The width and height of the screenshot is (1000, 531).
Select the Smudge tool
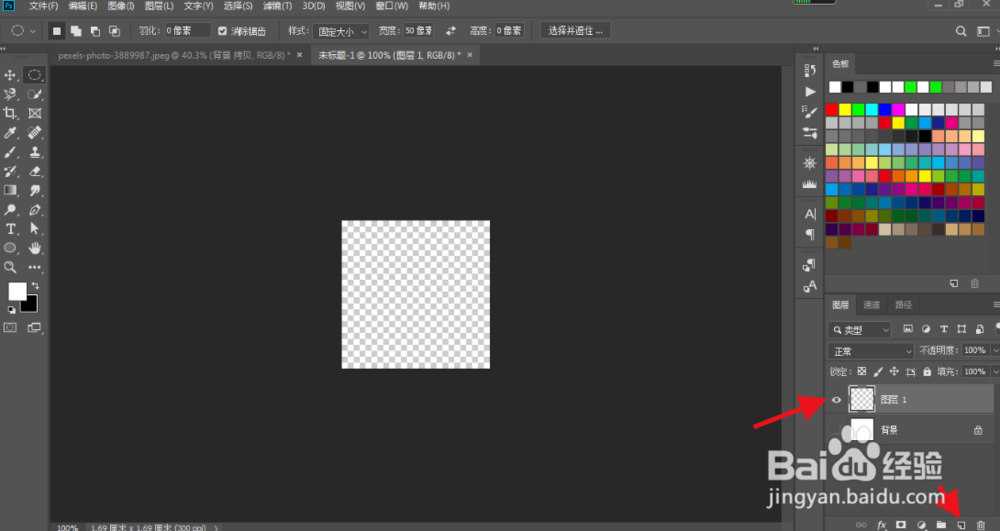coord(34,190)
